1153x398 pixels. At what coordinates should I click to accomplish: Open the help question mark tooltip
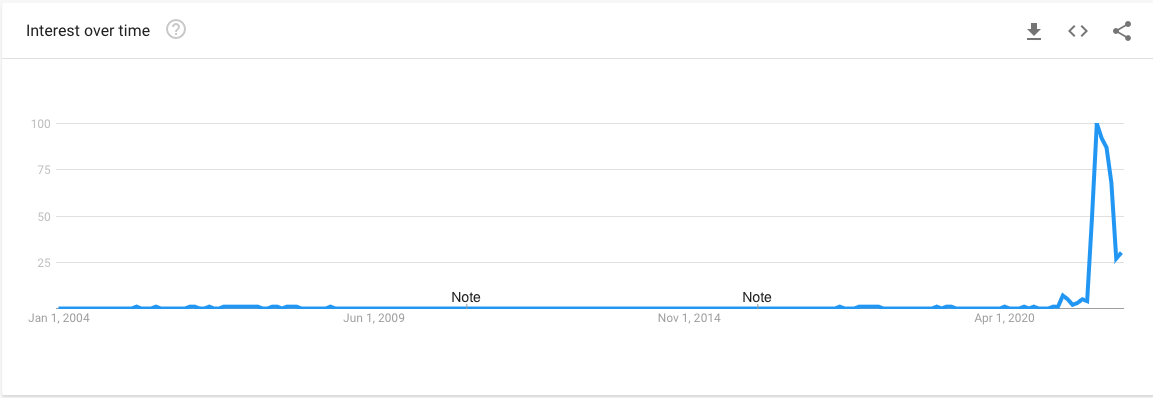(x=176, y=30)
